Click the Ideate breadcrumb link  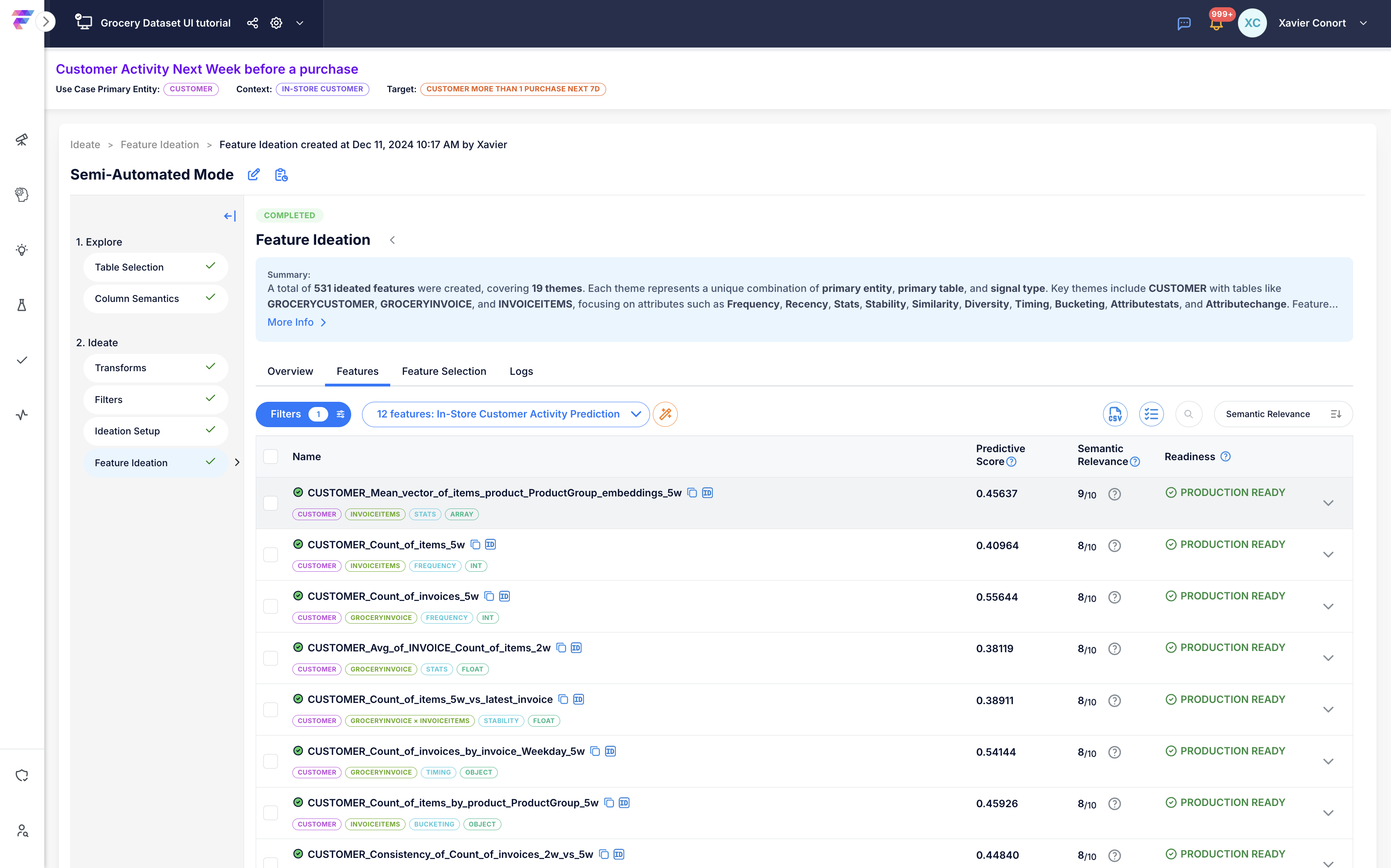click(85, 145)
